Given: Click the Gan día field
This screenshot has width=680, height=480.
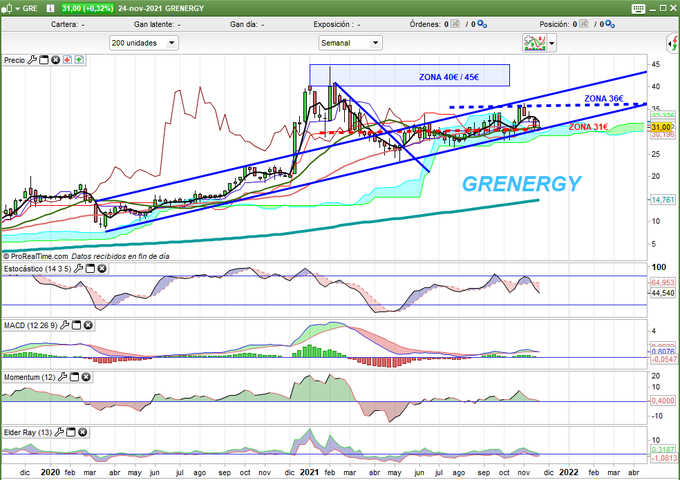Looking at the screenshot, I should (247, 25).
